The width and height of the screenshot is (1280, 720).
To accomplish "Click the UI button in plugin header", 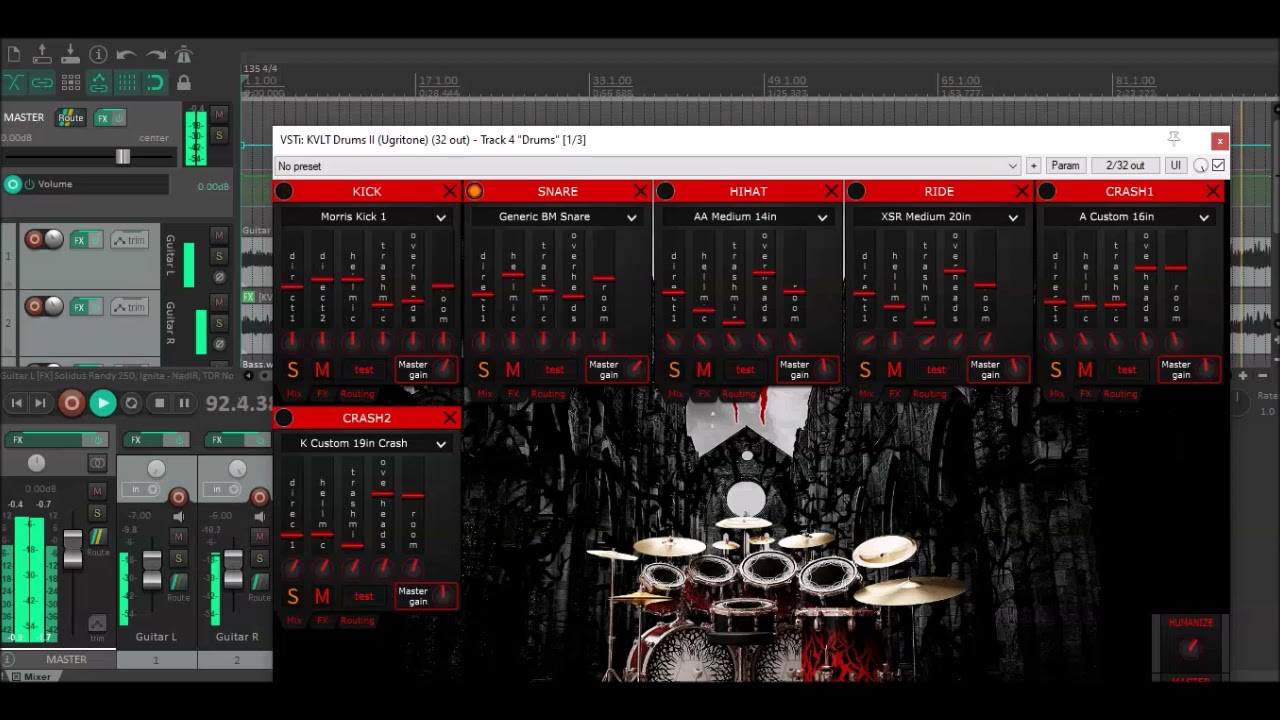I will pyautogui.click(x=1175, y=166).
